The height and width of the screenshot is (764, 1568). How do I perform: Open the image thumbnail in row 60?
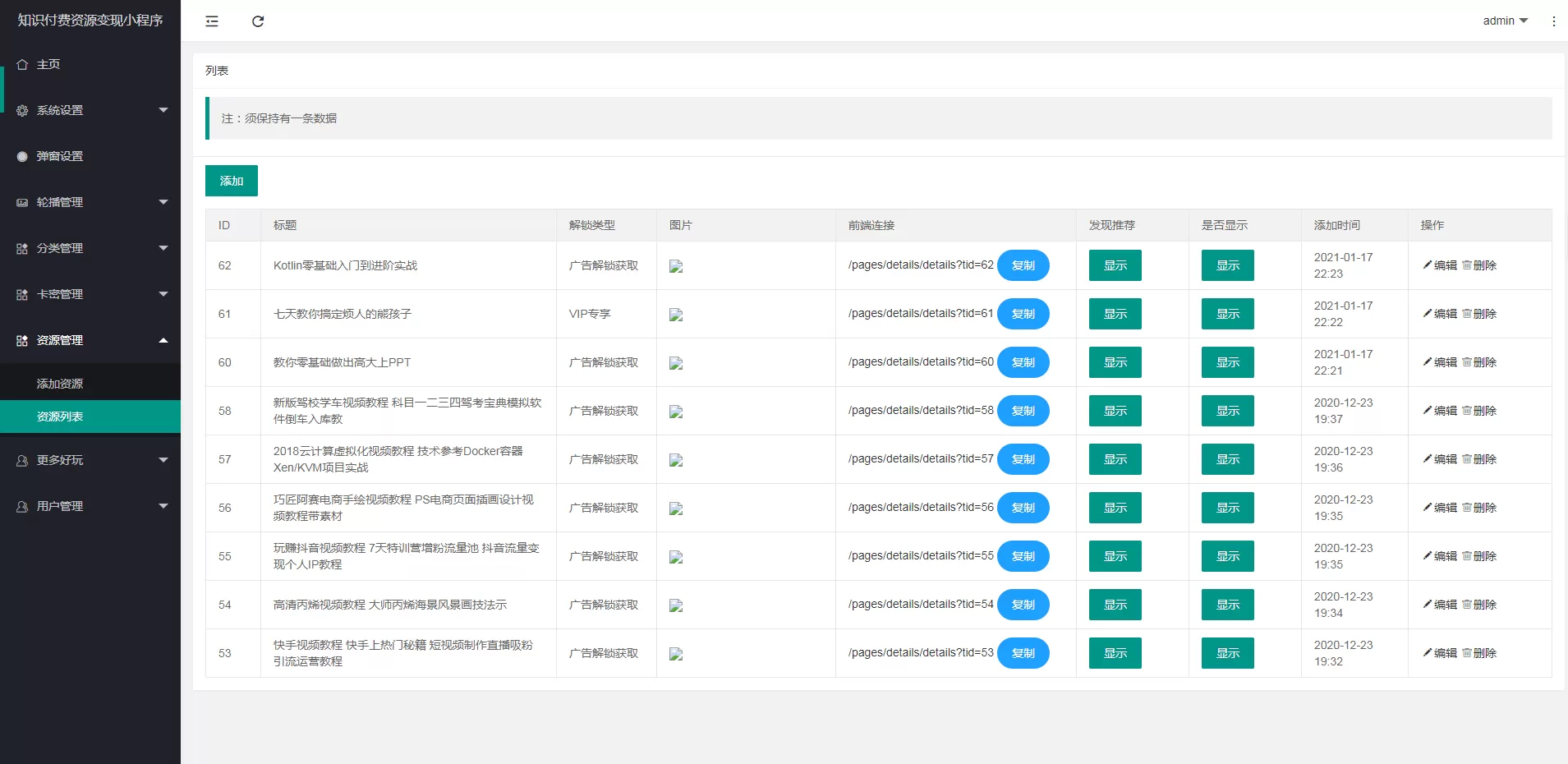[676, 363]
